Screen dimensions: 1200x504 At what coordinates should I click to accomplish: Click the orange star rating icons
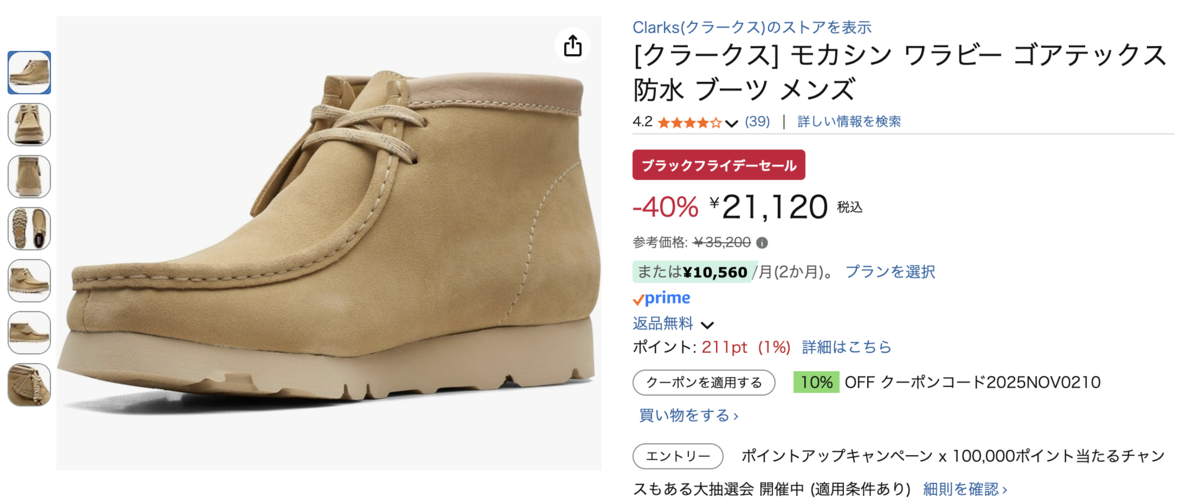(x=689, y=122)
